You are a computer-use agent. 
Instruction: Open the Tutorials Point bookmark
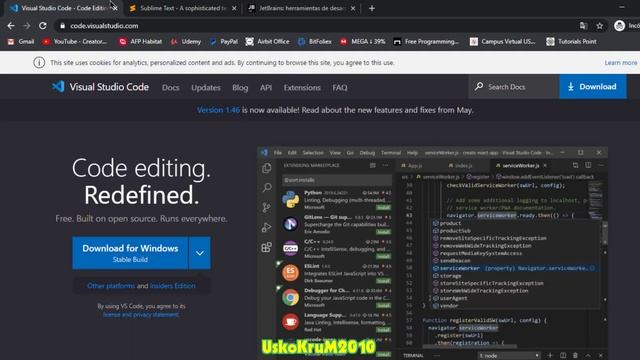coord(571,42)
